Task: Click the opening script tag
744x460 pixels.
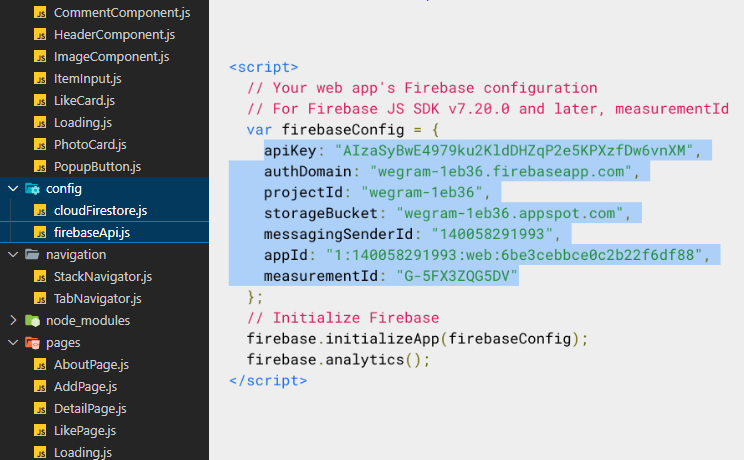Action: [x=264, y=67]
